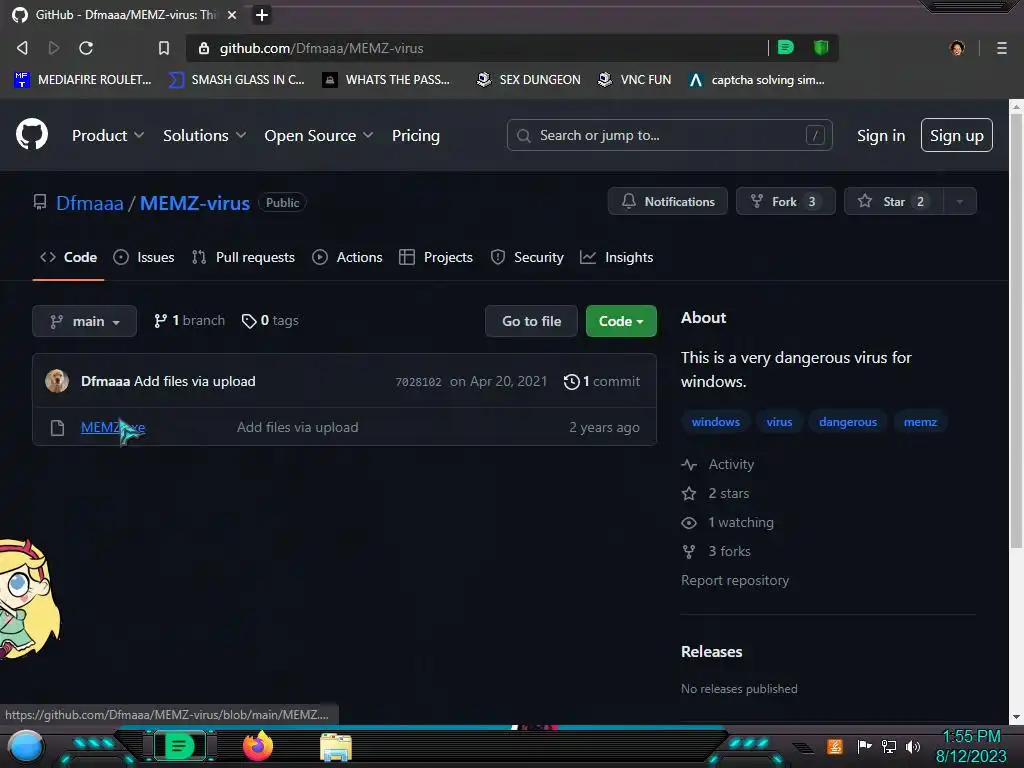Viewport: 1024px width, 768px height.
Task: Open the Start orb on the taskbar
Action: (x=26, y=747)
